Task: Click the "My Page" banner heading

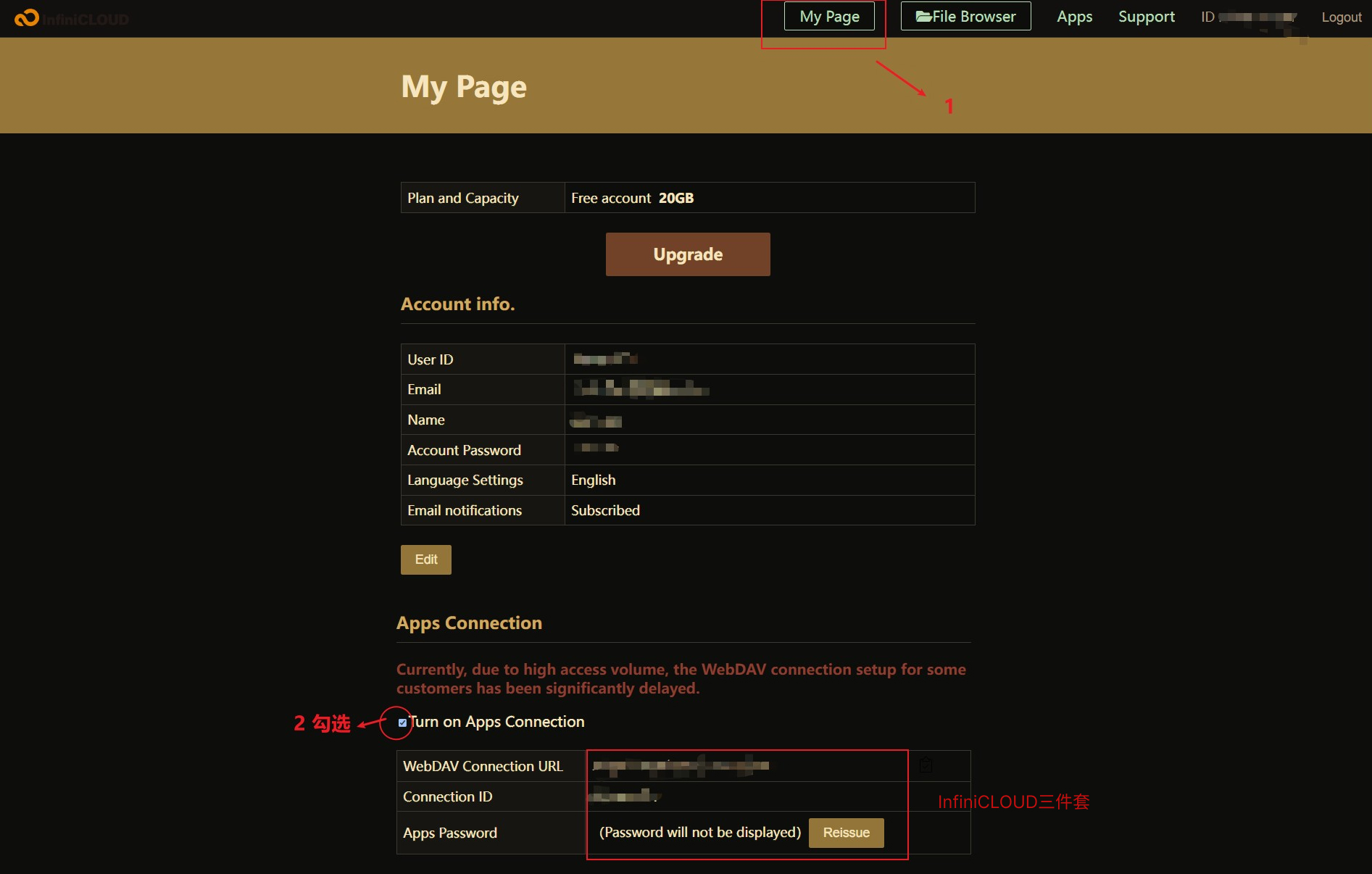Action: (x=464, y=87)
